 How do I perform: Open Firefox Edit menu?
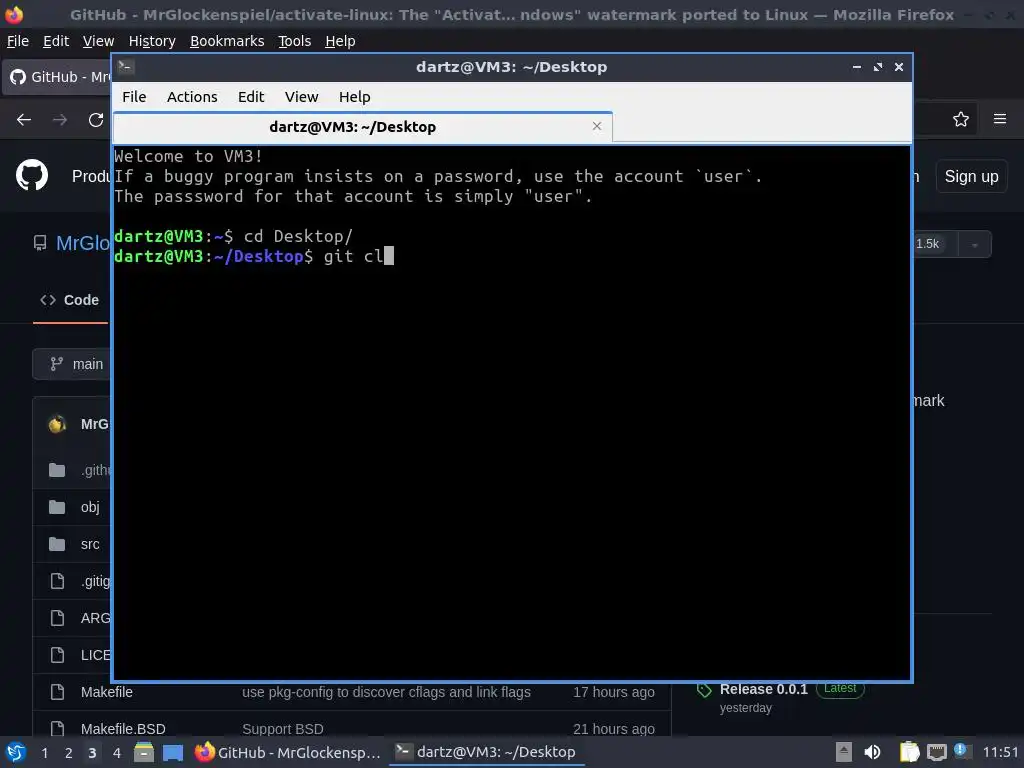(x=56, y=41)
